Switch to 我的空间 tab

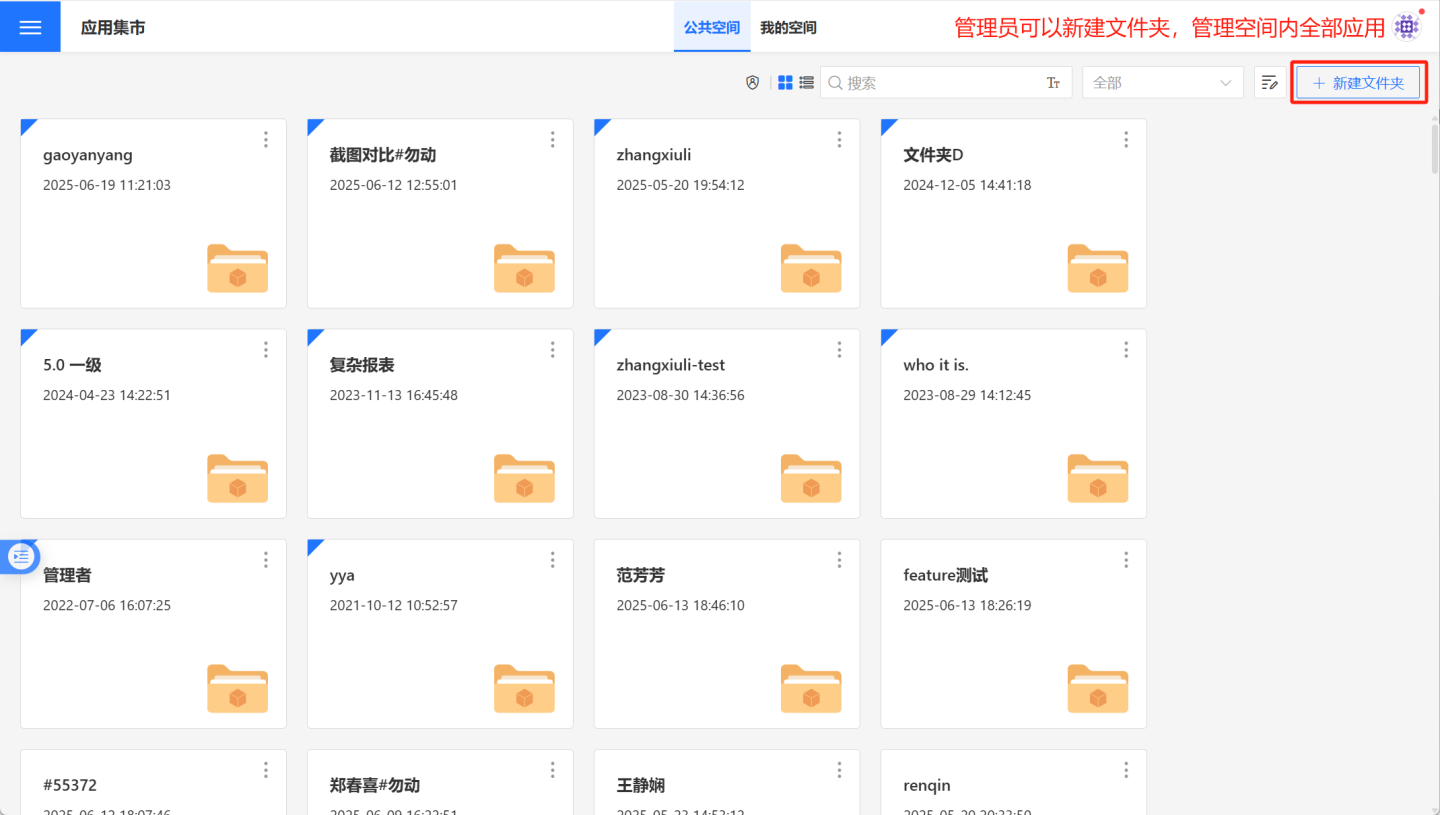point(788,28)
